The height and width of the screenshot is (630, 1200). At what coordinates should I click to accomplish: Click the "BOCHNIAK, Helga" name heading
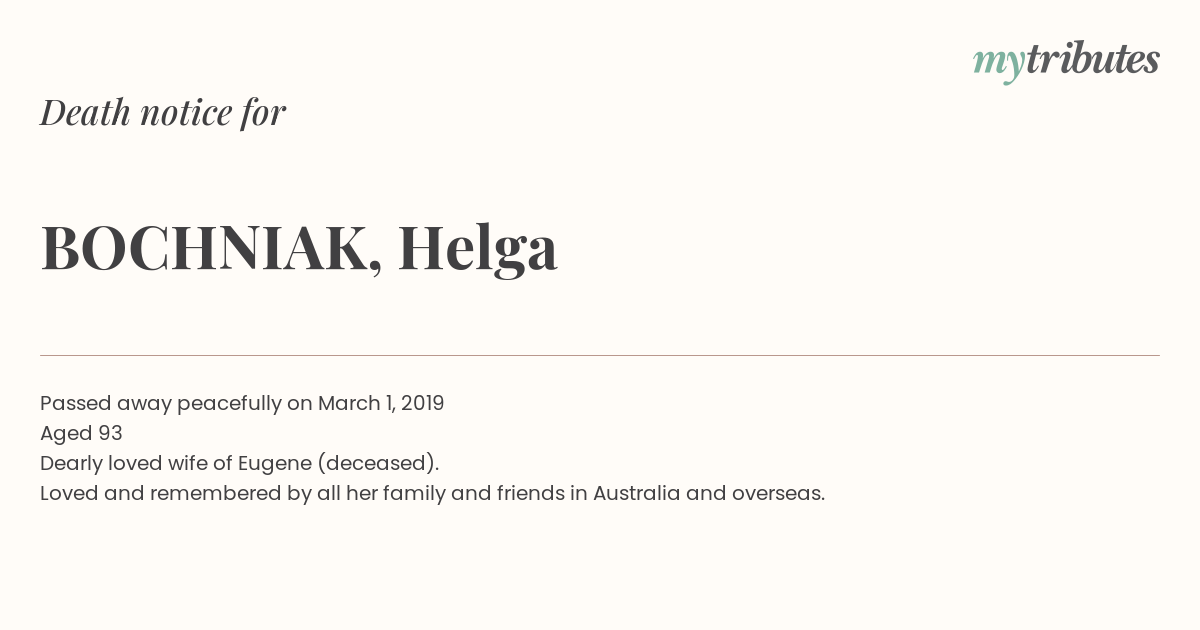[299, 248]
